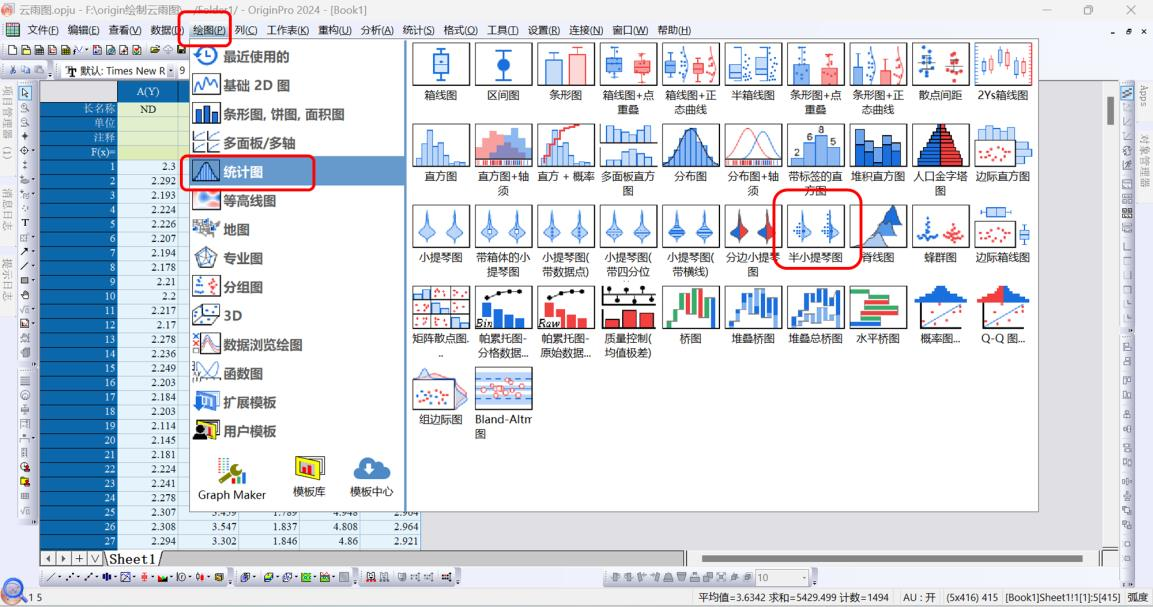Open the 帮助(H) Help menu
1153x607 pixels.
674,30
